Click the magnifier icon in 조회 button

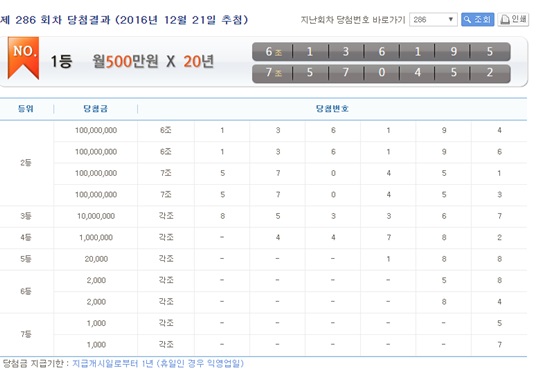point(467,20)
